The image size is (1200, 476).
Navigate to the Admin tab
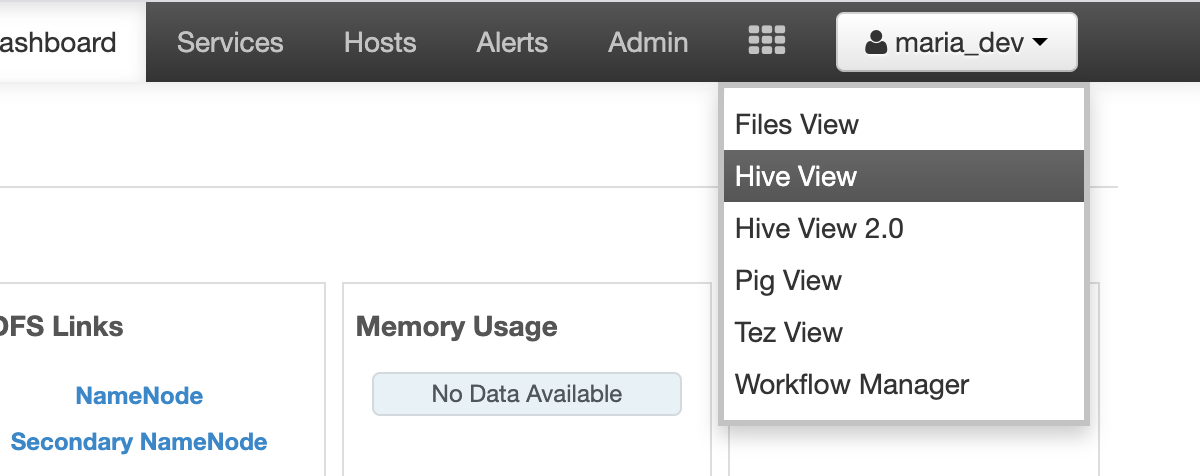648,43
